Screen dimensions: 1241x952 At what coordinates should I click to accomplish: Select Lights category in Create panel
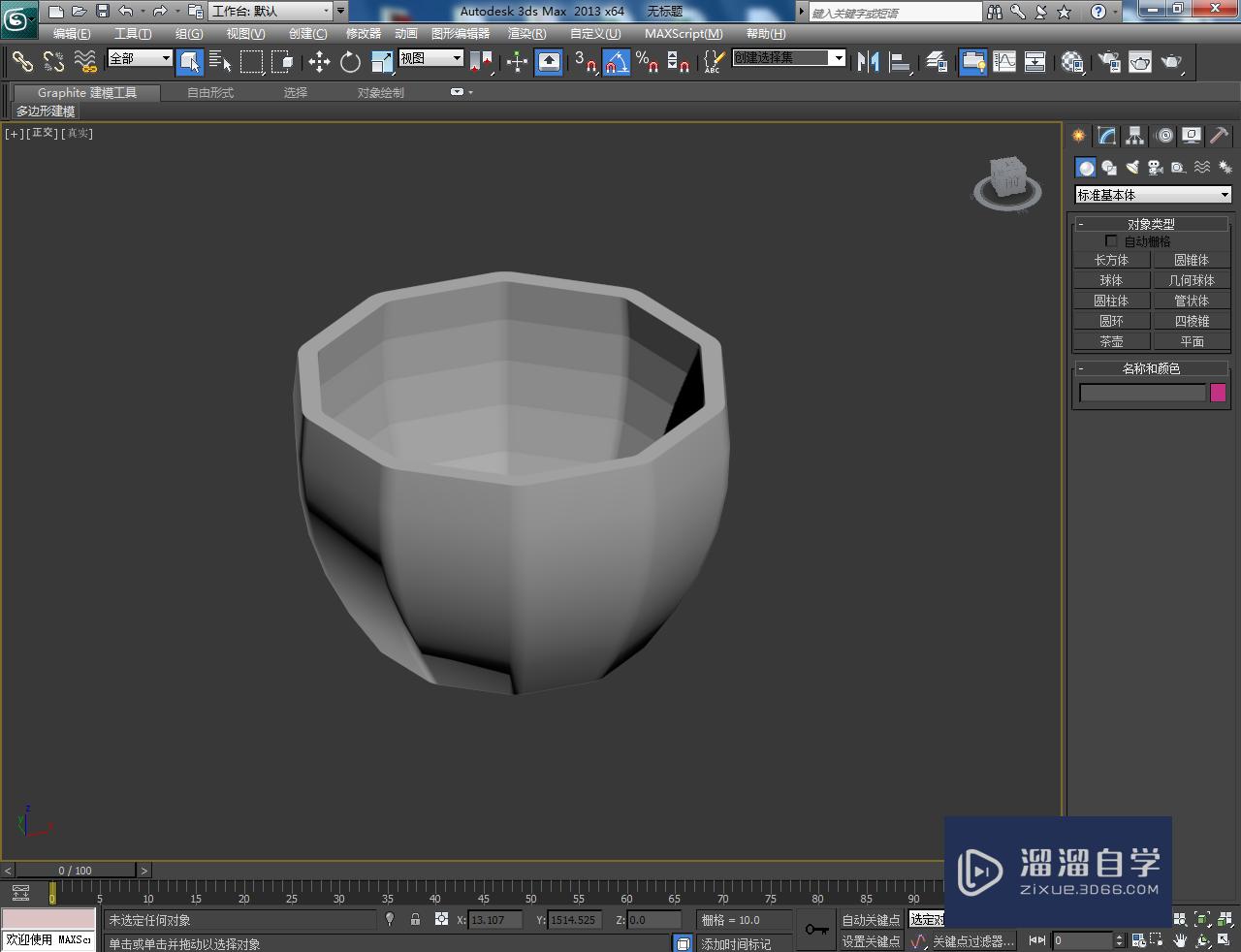coord(1131,168)
